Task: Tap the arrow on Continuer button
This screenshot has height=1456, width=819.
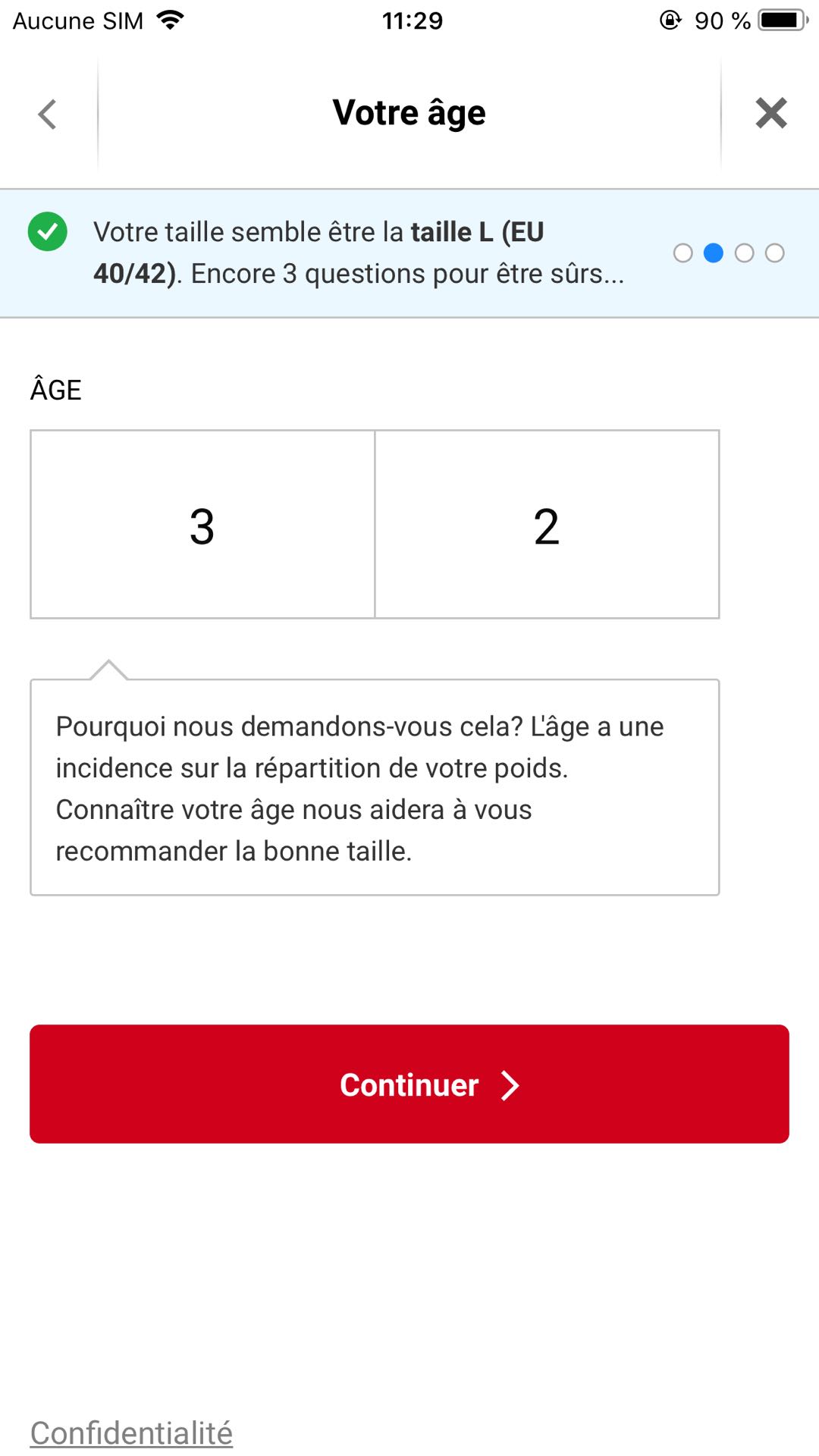Action: pyautogui.click(x=510, y=1085)
